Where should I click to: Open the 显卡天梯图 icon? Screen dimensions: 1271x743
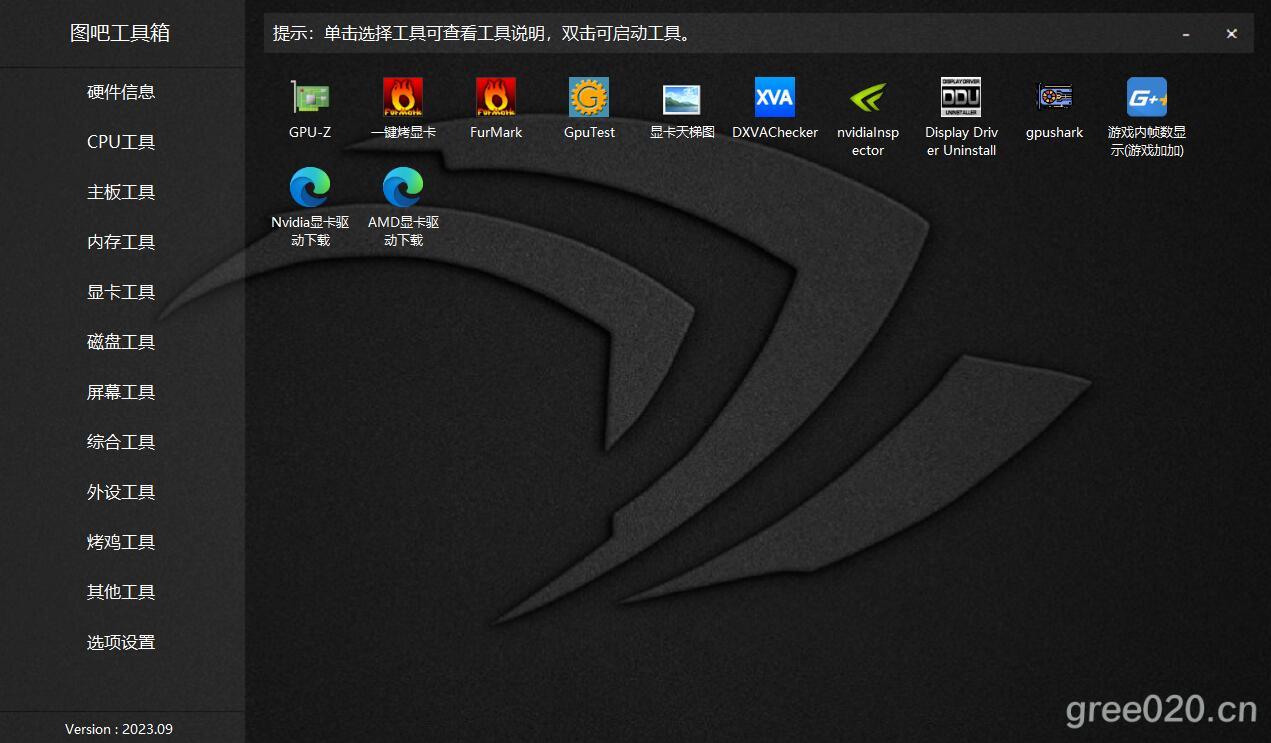pyautogui.click(x=682, y=98)
